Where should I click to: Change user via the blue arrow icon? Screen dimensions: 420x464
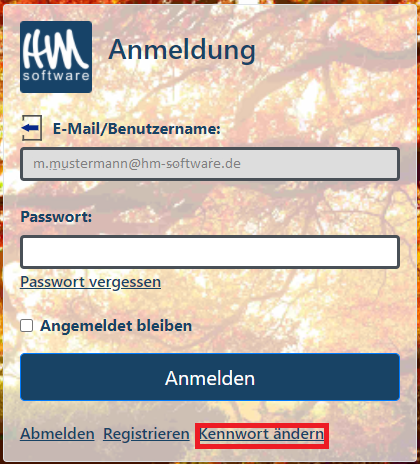(32, 128)
